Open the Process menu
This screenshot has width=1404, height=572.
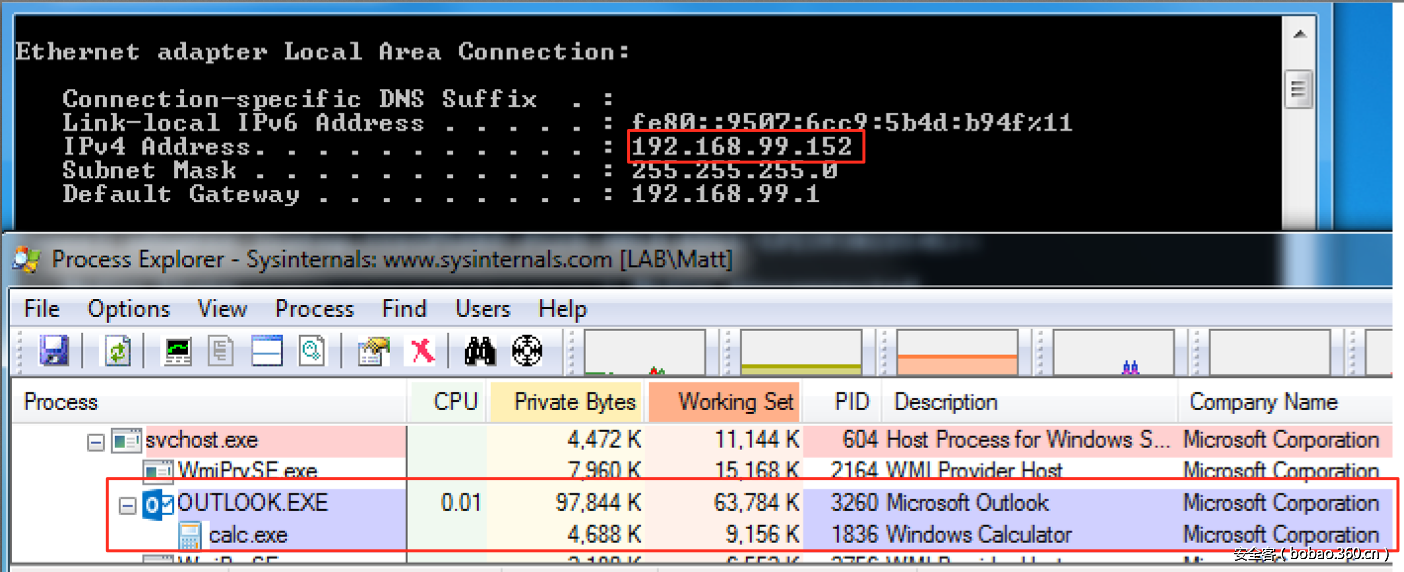(x=314, y=309)
